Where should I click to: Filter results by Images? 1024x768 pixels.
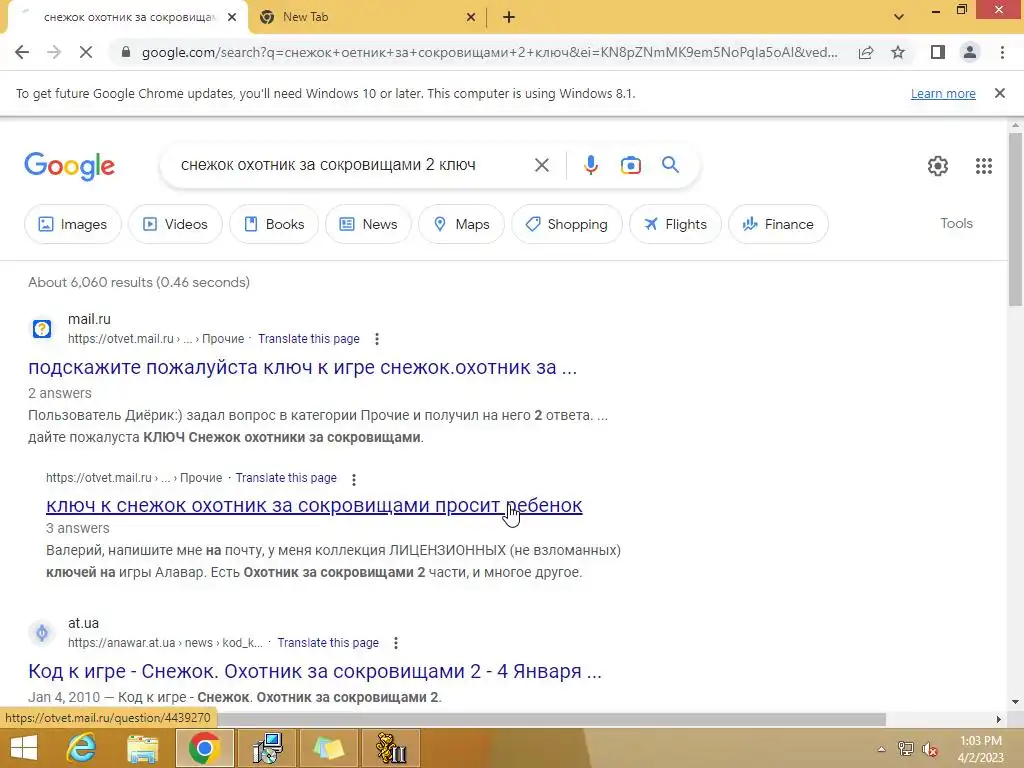tap(72, 224)
